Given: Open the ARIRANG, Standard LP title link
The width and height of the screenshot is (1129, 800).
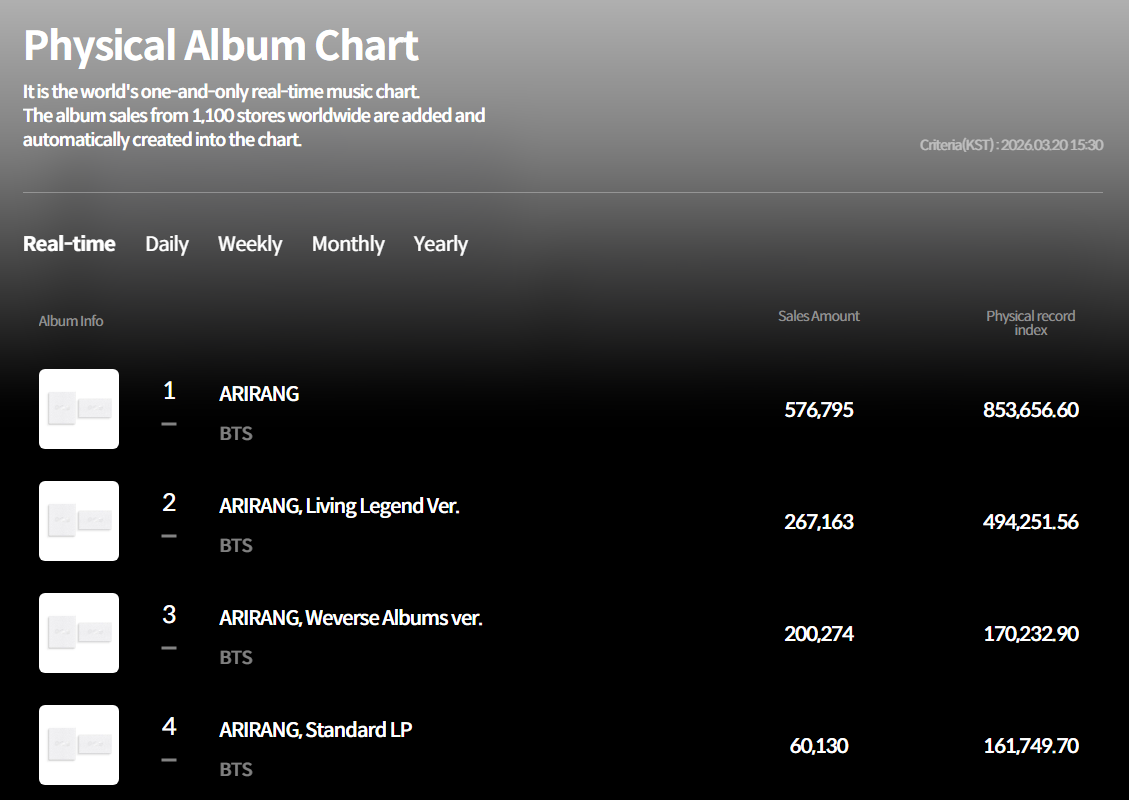Looking at the screenshot, I should click(x=315, y=730).
